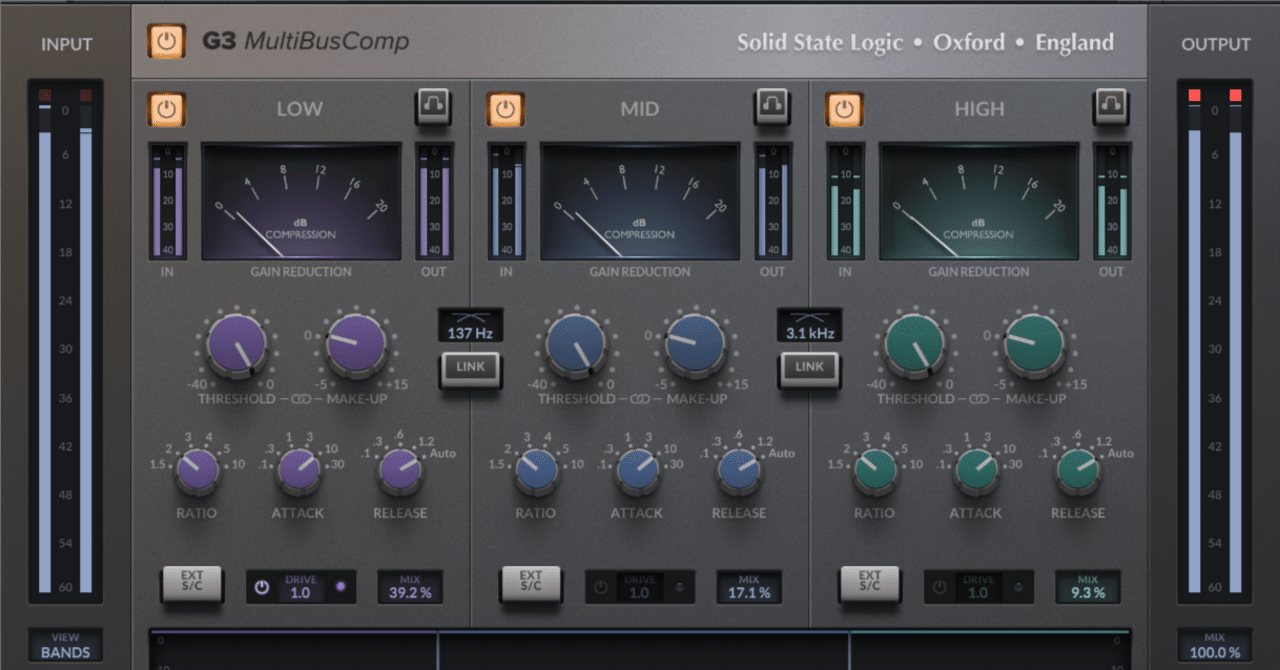
Task: Click the LOW band Threshold knob
Action: [x=237, y=346]
